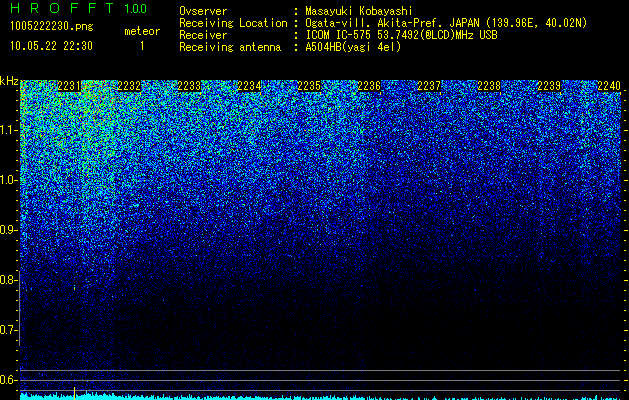The height and width of the screenshot is (400, 629).
Task: Select the observer name Masayuki Kobayashi
Action: click(x=359, y=11)
